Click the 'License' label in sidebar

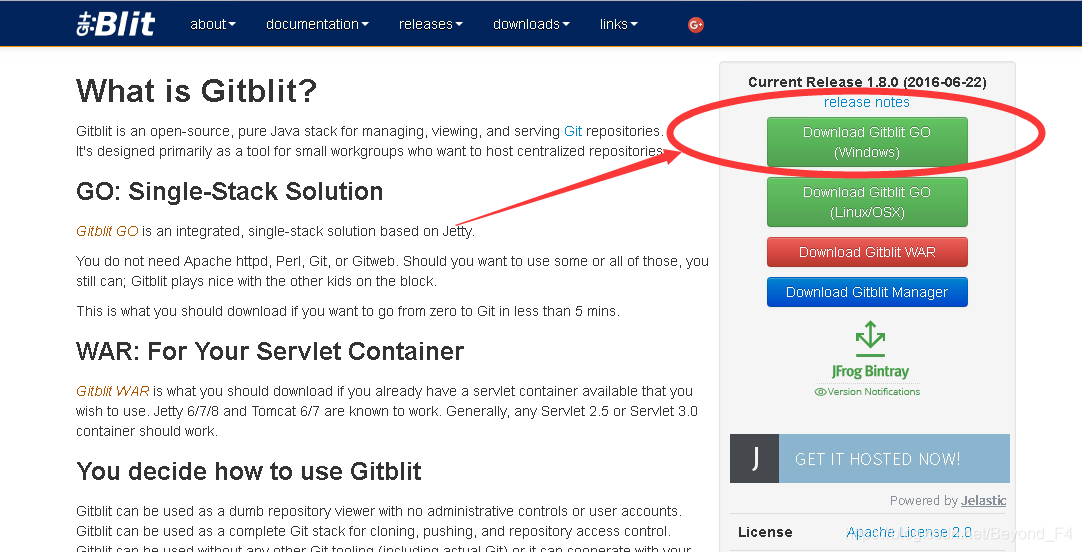pos(765,532)
